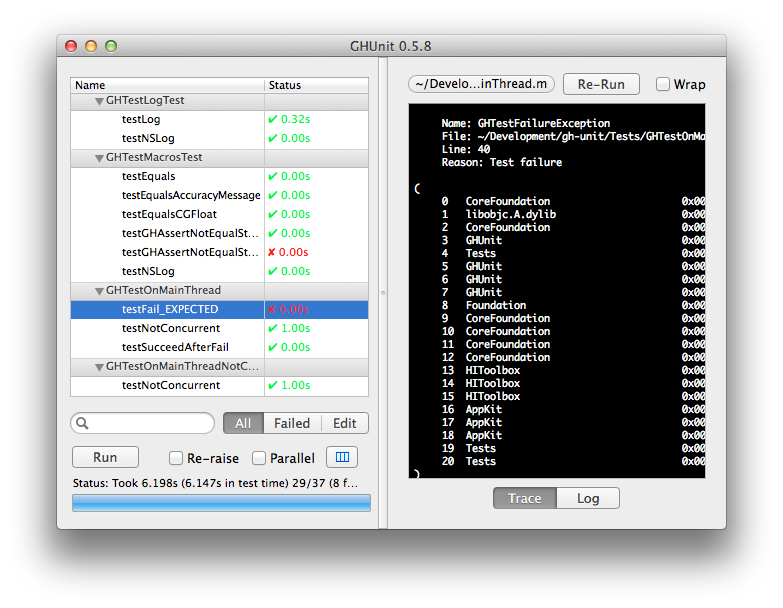
Task: Click the Name column header
Action: tap(167, 85)
